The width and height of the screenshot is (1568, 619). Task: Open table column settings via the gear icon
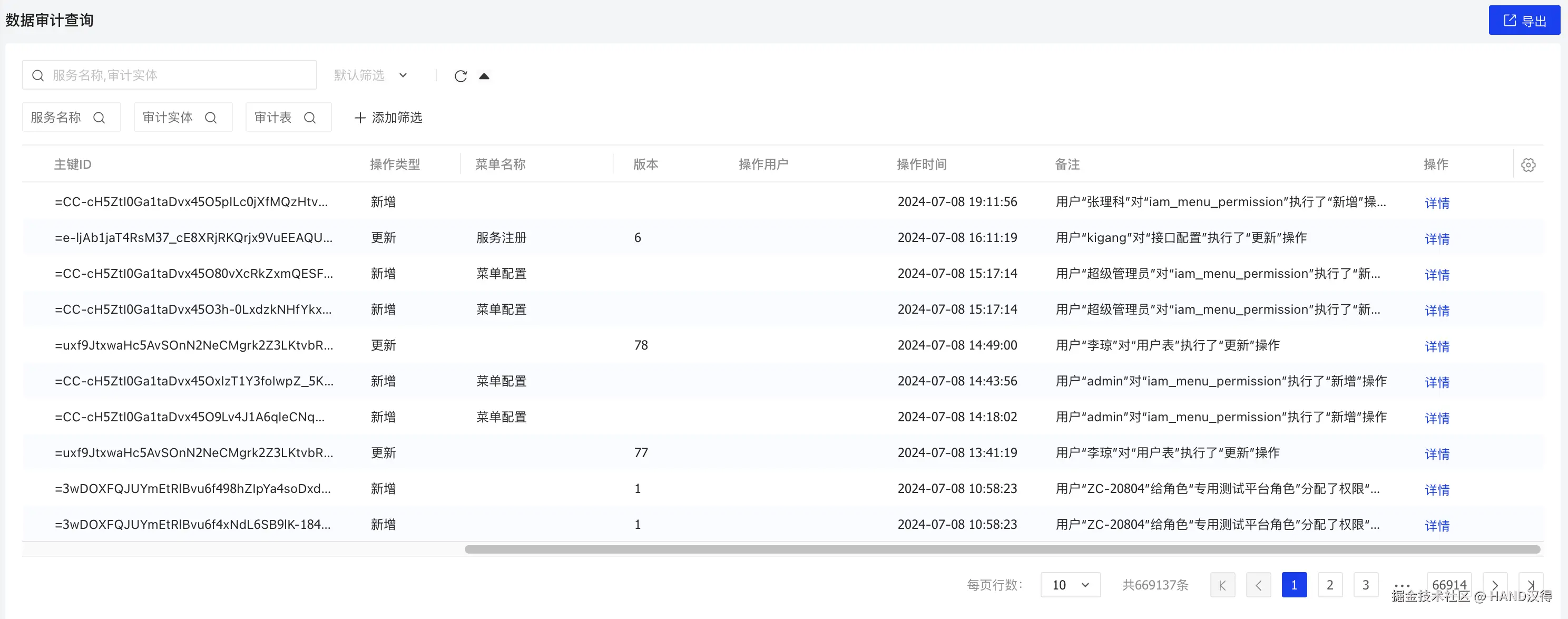pyautogui.click(x=1528, y=165)
